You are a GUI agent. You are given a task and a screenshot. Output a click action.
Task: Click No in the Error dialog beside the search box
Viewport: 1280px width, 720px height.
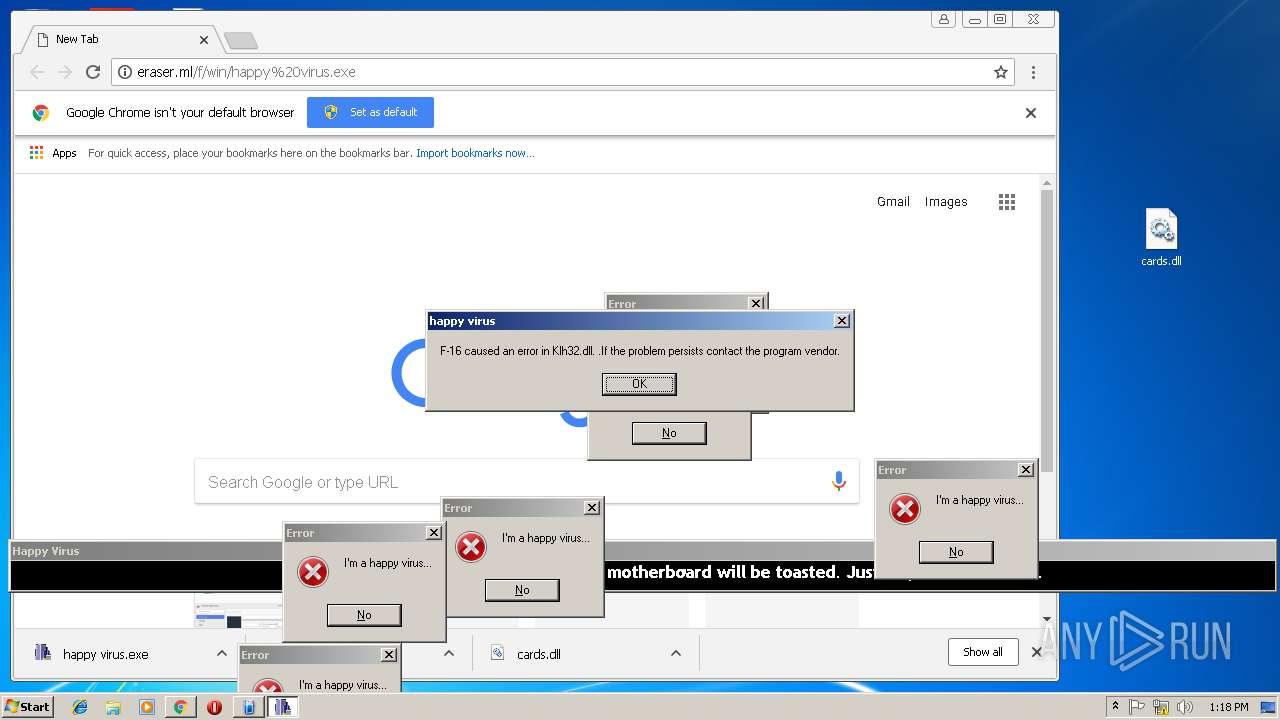pyautogui.click(x=522, y=590)
